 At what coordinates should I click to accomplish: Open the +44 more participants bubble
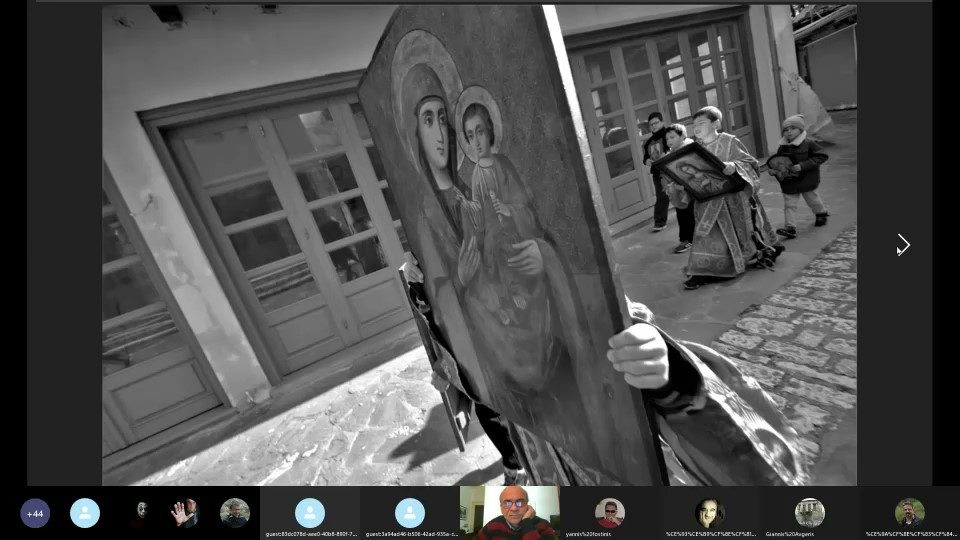click(35, 513)
